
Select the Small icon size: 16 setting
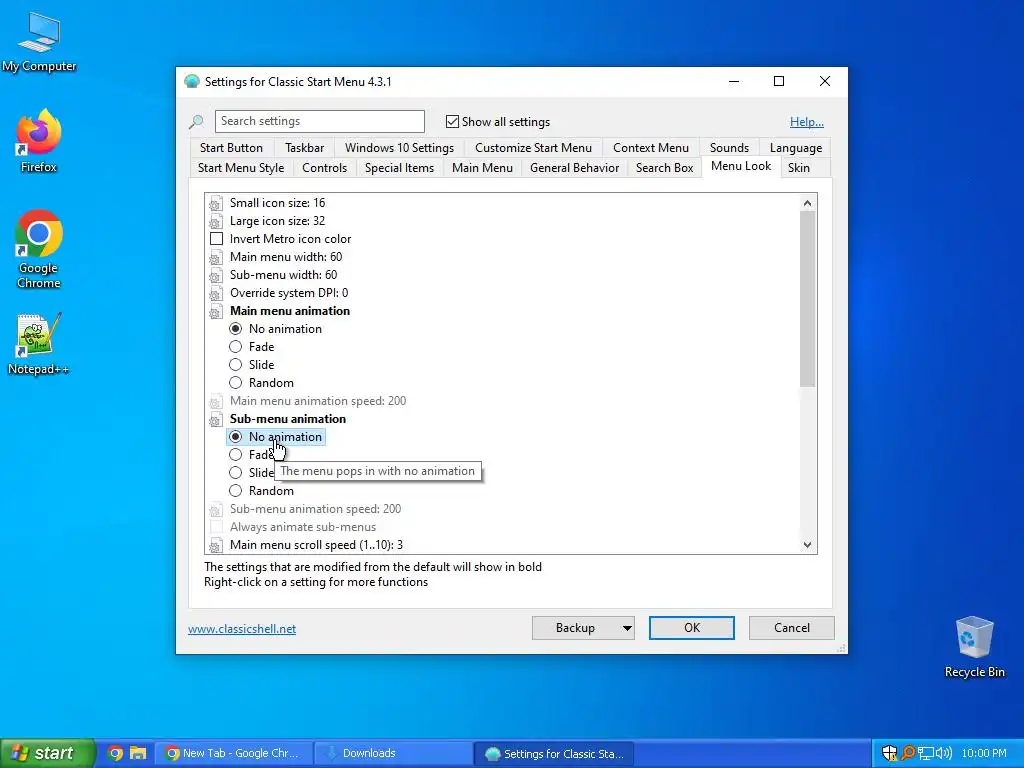[277, 203]
